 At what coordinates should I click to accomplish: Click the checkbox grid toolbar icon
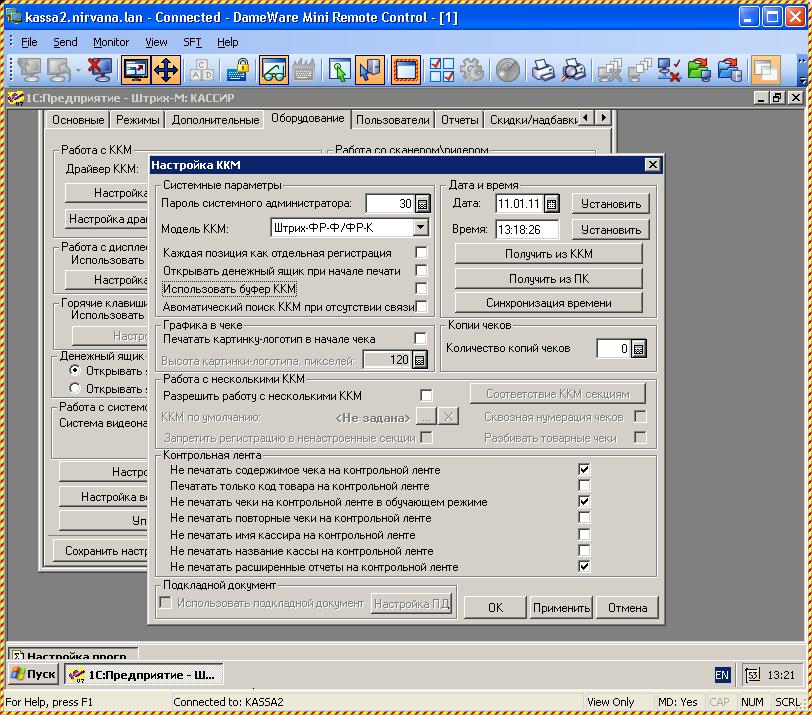(x=441, y=70)
